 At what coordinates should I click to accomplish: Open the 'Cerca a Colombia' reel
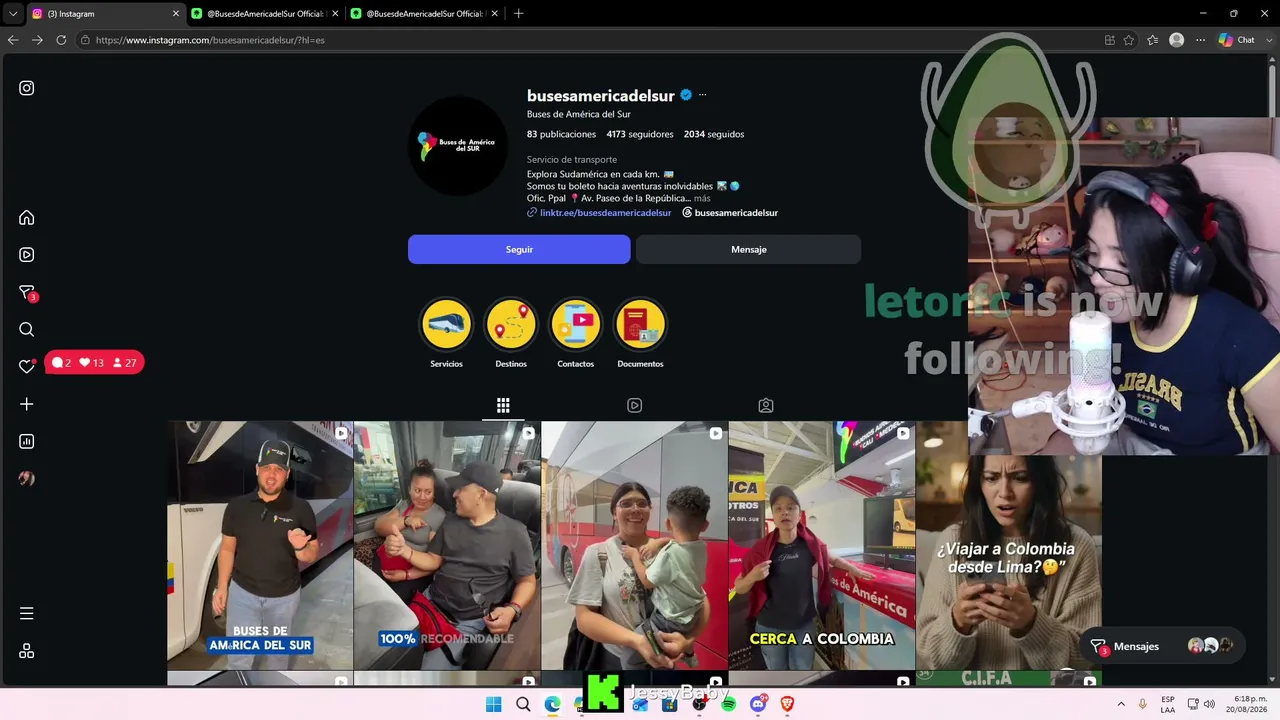tap(822, 545)
